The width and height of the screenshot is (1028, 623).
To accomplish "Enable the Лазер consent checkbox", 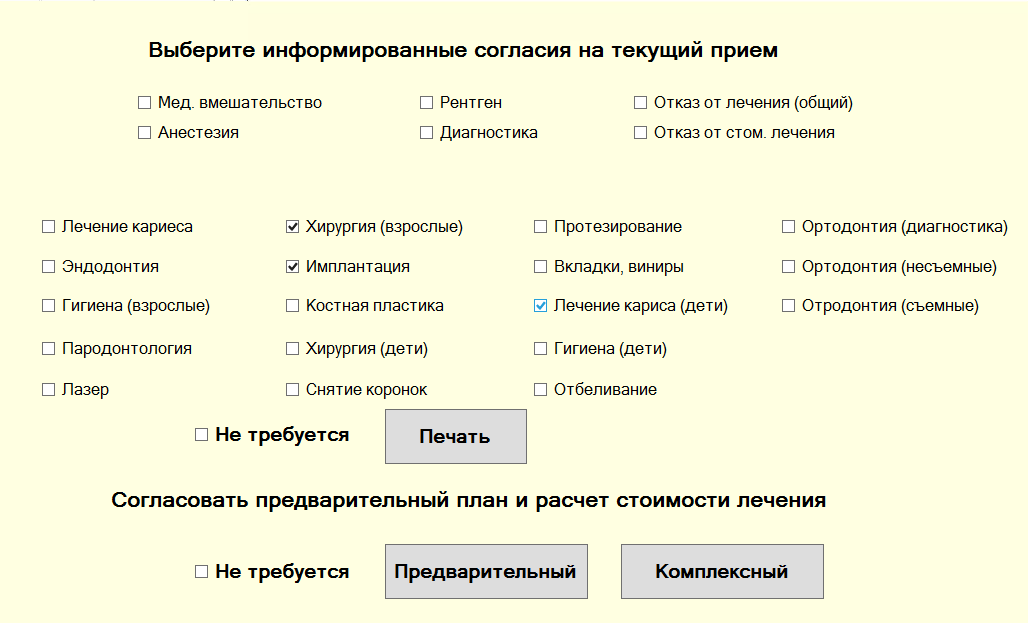I will tap(48, 390).
